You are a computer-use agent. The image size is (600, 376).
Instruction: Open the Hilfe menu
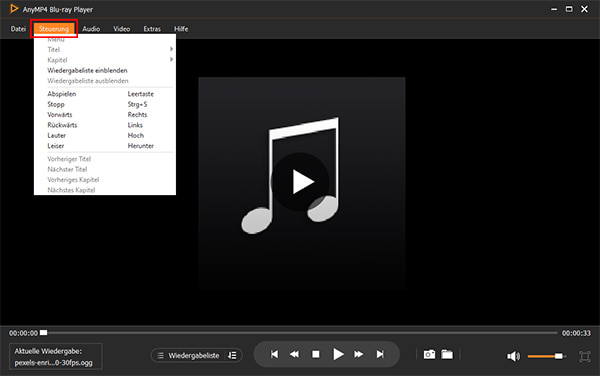coord(181,29)
